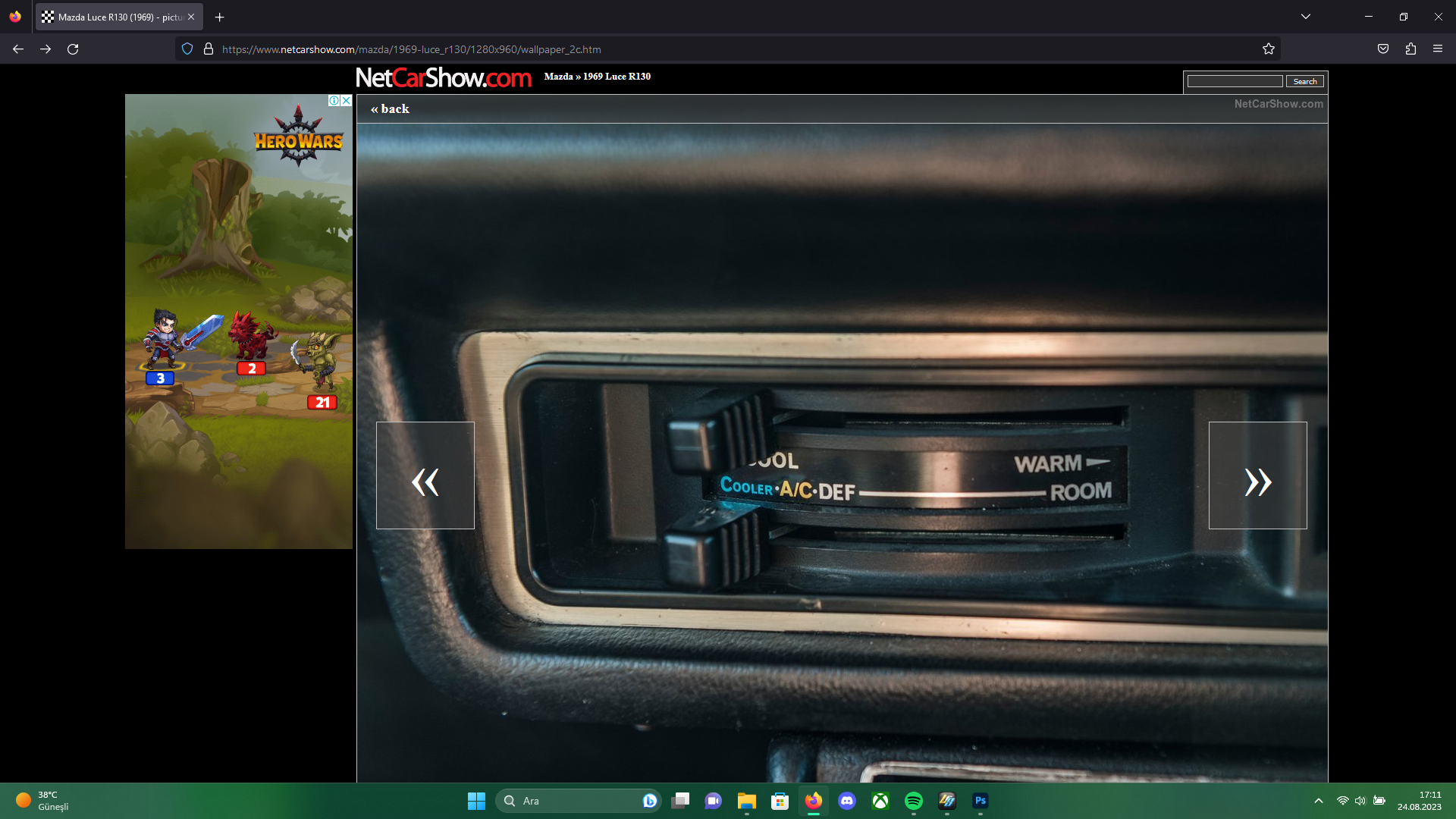Bookmark this page with star icon

[1269, 49]
